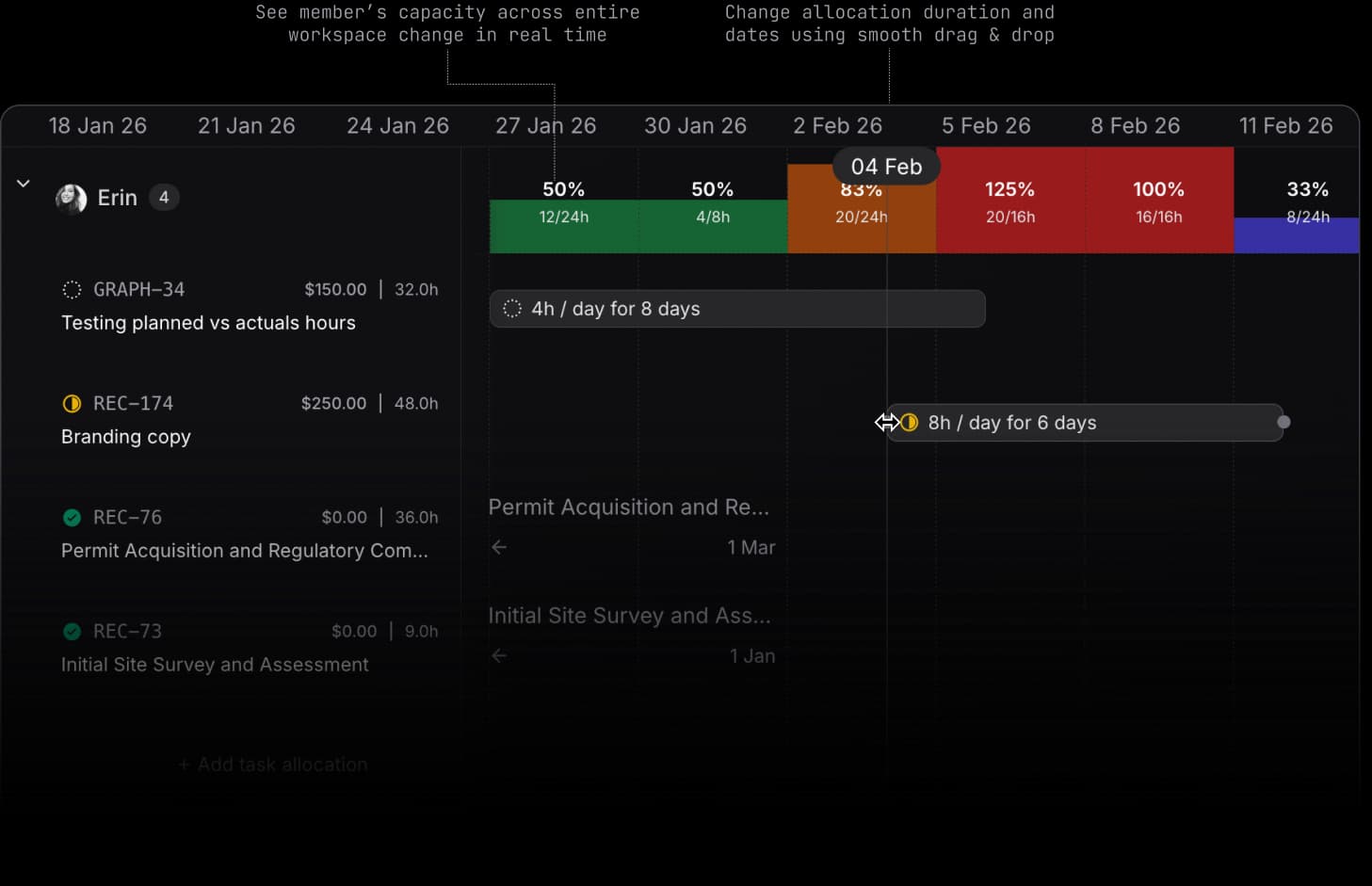The width and height of the screenshot is (1372, 886).
Task: Click the 48.0h hours value
Action: [x=416, y=404]
